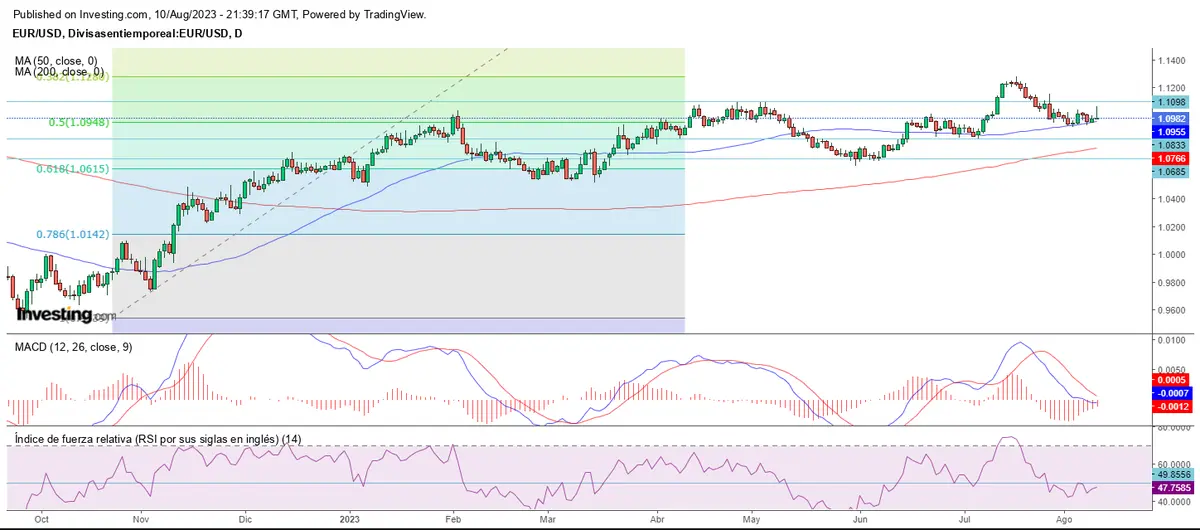Click the purple 47.7585 RSI value tag

pos(1169,489)
